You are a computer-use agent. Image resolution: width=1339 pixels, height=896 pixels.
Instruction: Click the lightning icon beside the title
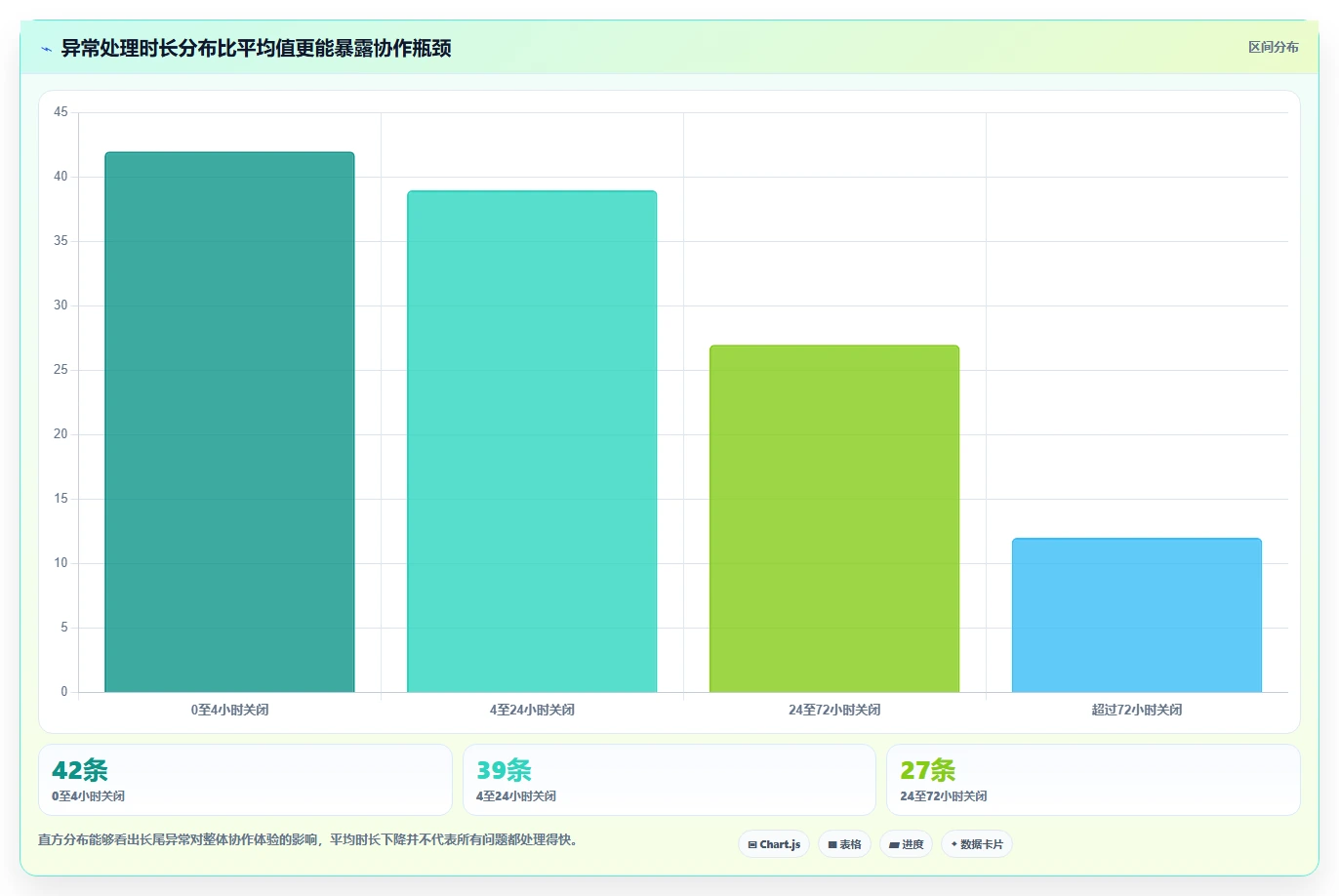(46, 49)
